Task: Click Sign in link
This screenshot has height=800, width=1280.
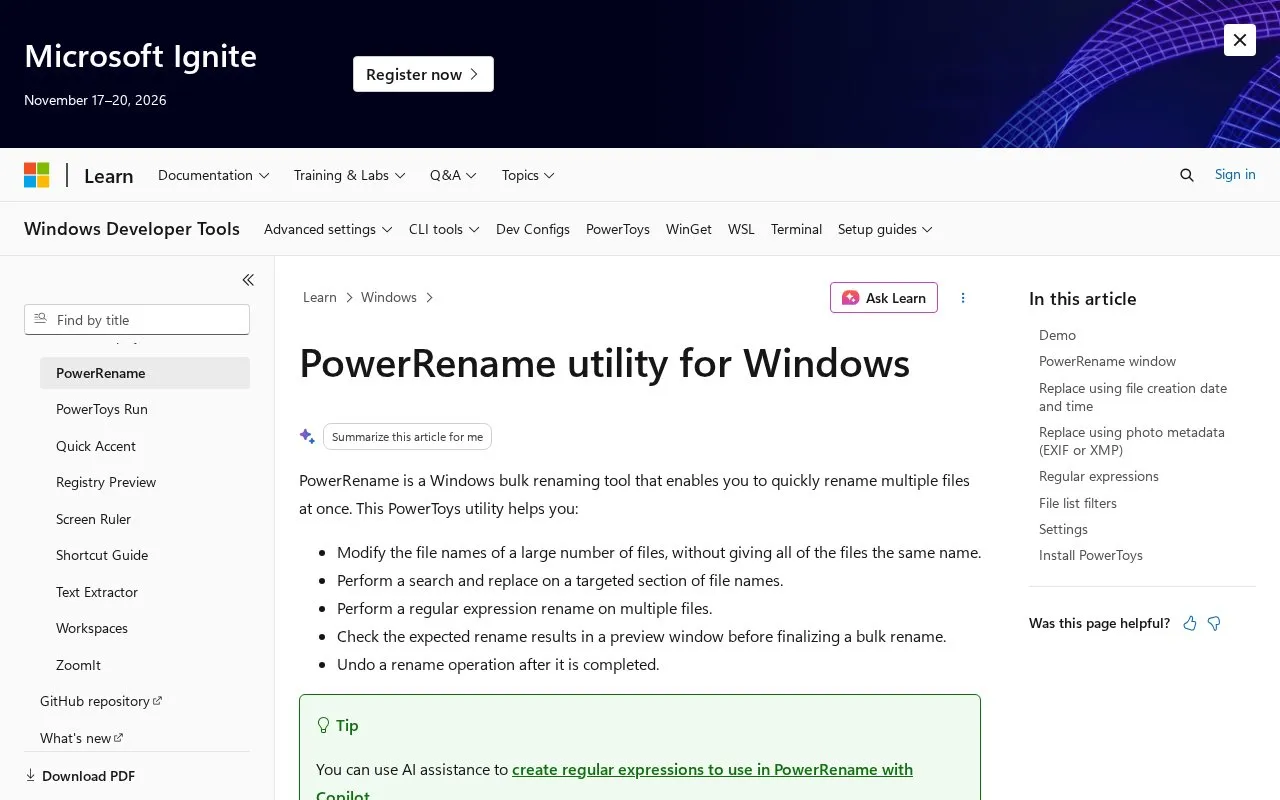Action: [x=1235, y=174]
